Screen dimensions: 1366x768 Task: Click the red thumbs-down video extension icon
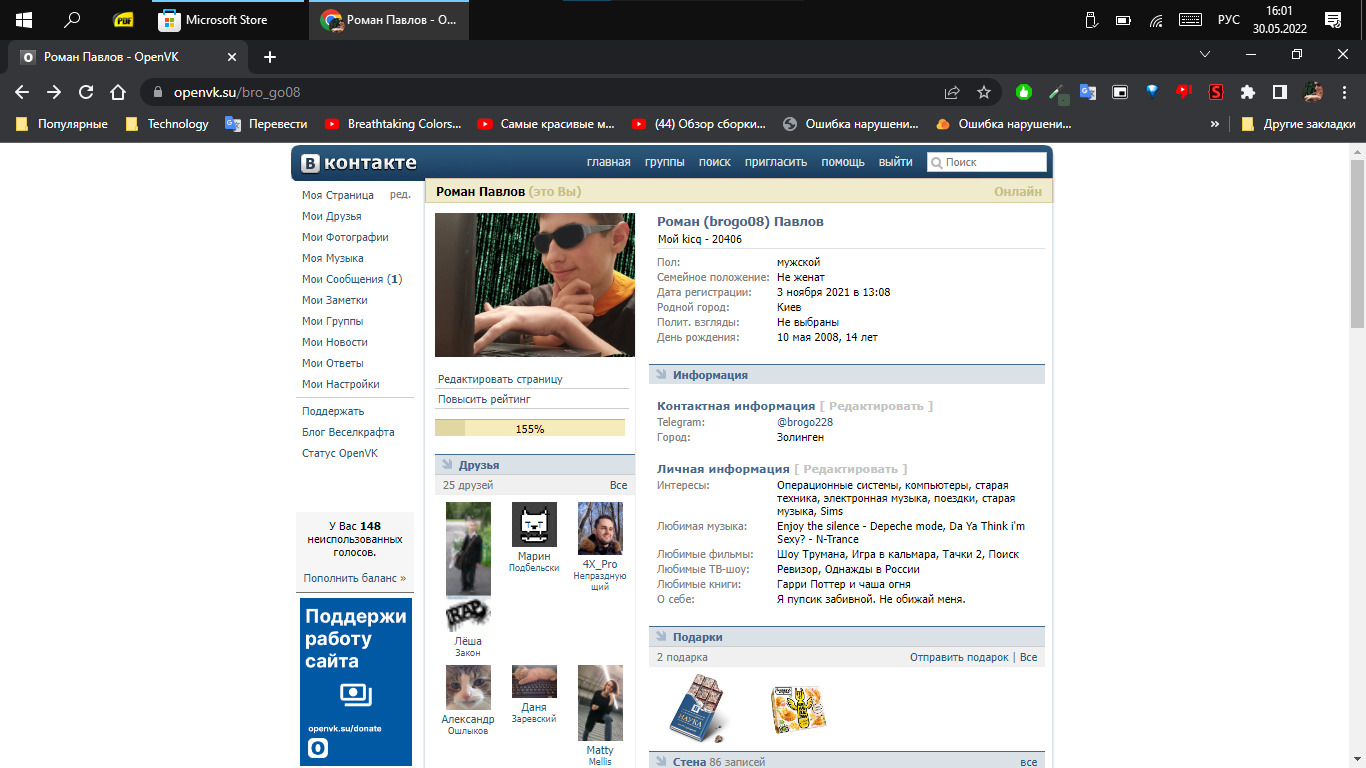coord(1184,92)
